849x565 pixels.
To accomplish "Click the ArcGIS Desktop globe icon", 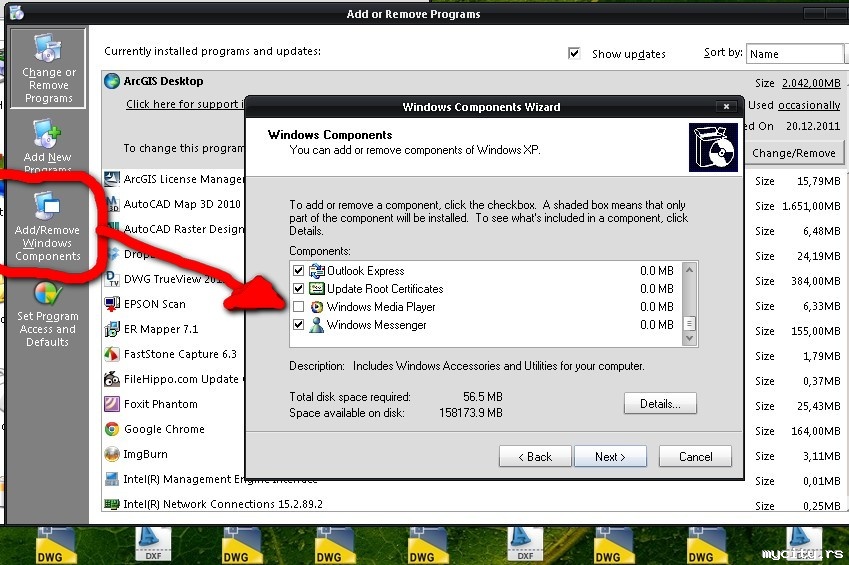I will pos(112,81).
